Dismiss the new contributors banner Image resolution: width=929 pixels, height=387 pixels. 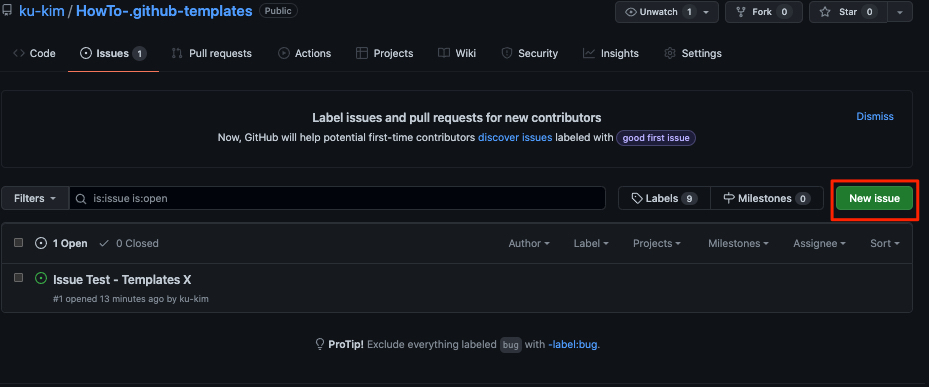coord(874,116)
